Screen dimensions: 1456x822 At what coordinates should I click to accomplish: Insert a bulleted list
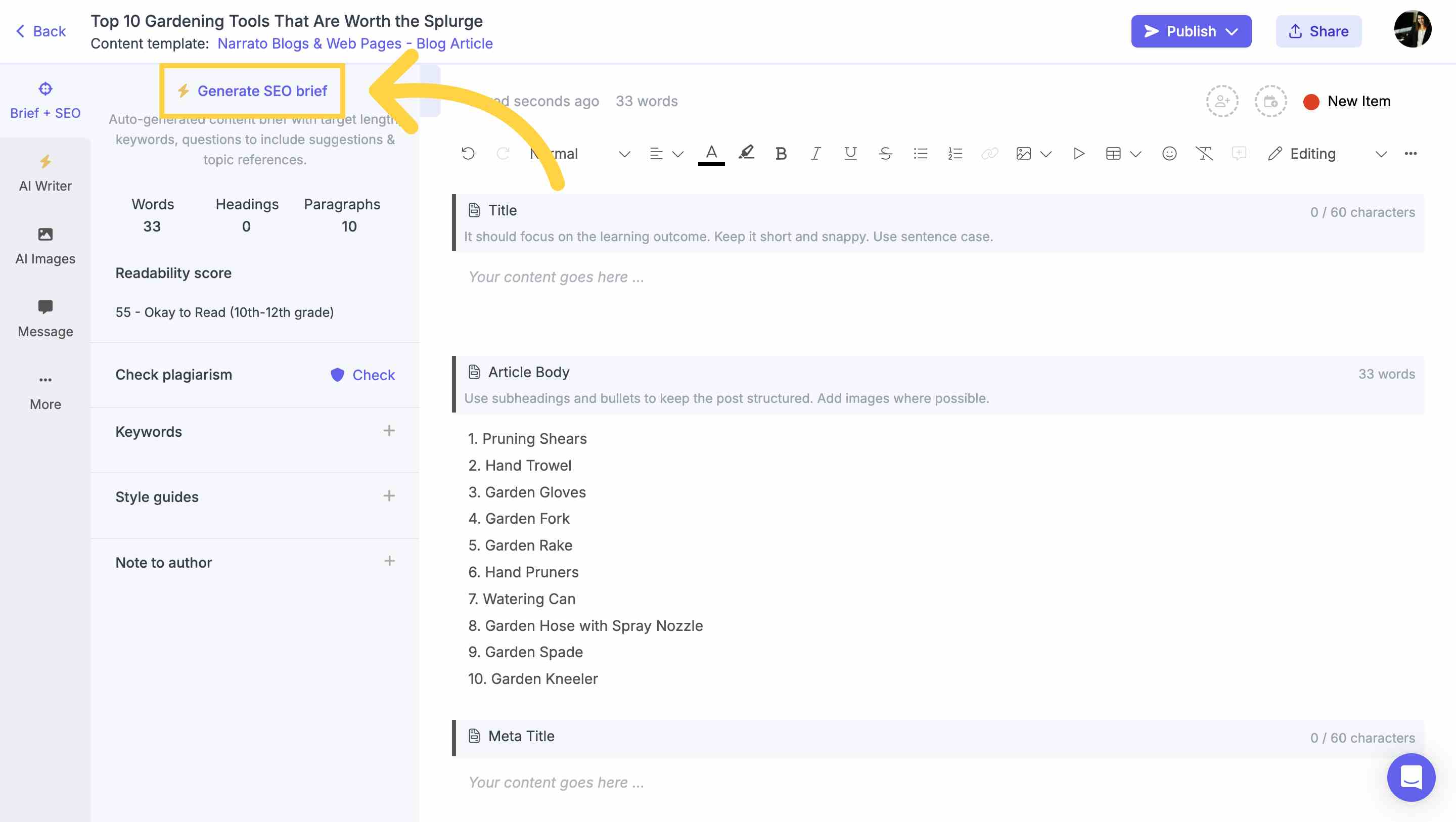coord(920,154)
